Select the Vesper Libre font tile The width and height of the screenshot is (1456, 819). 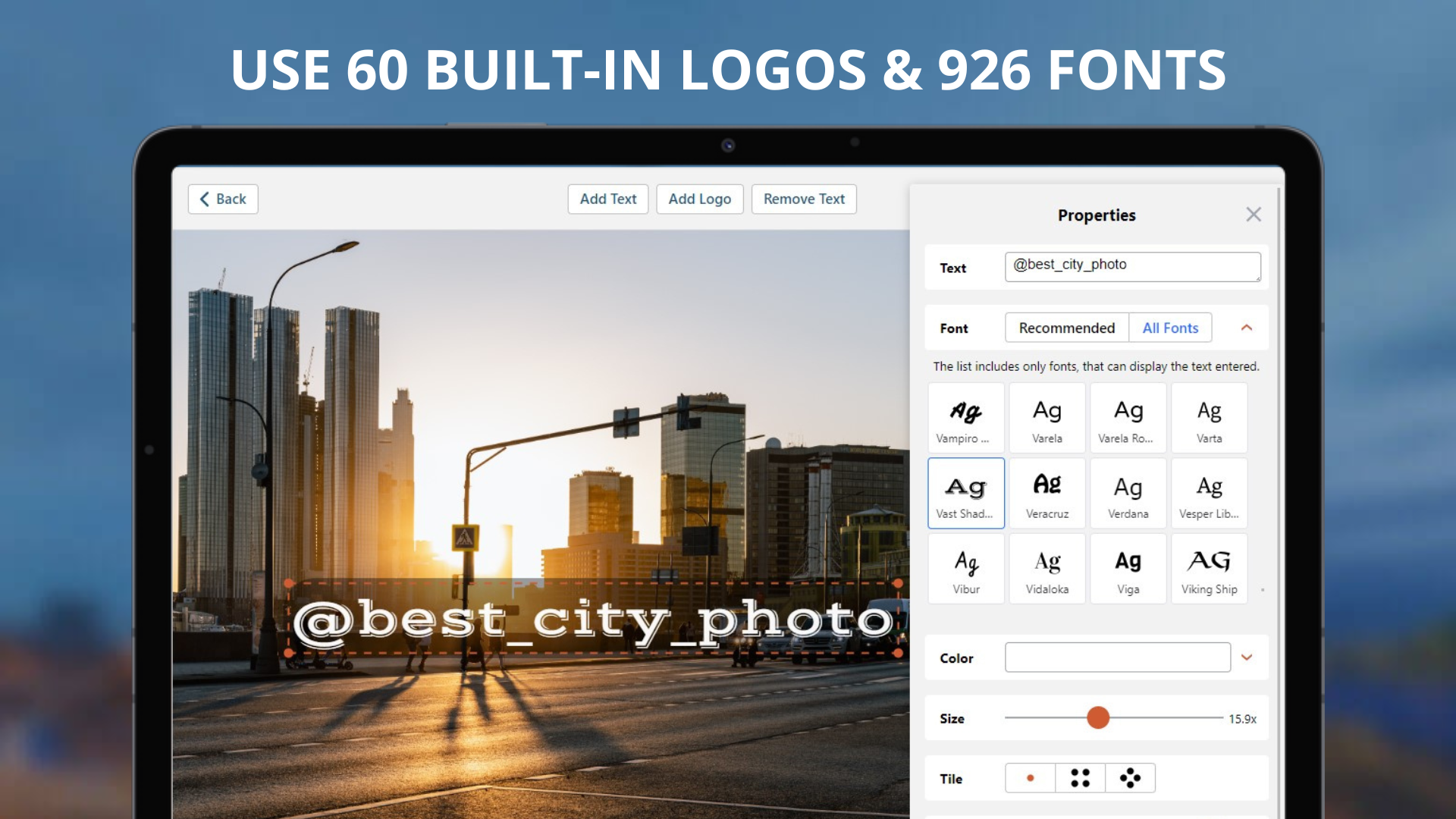click(1210, 493)
